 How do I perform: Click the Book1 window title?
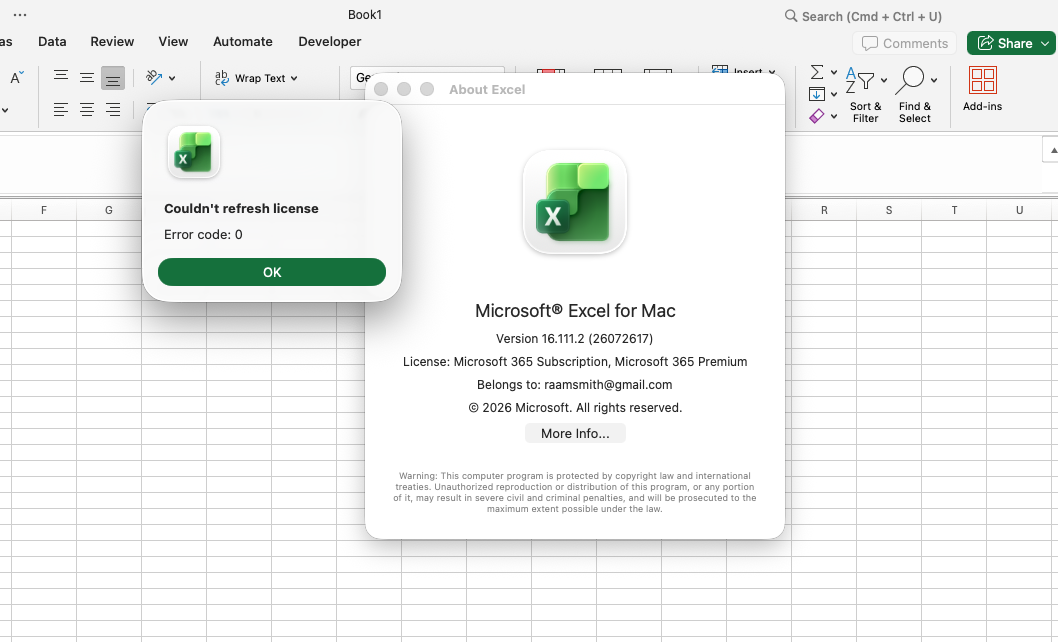(x=365, y=14)
